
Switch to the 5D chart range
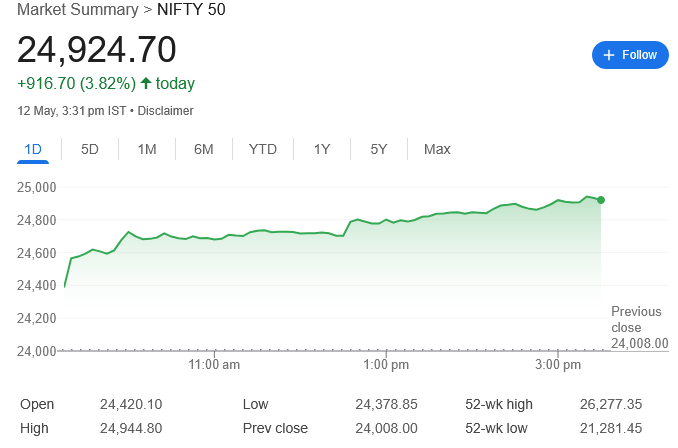[x=90, y=149]
